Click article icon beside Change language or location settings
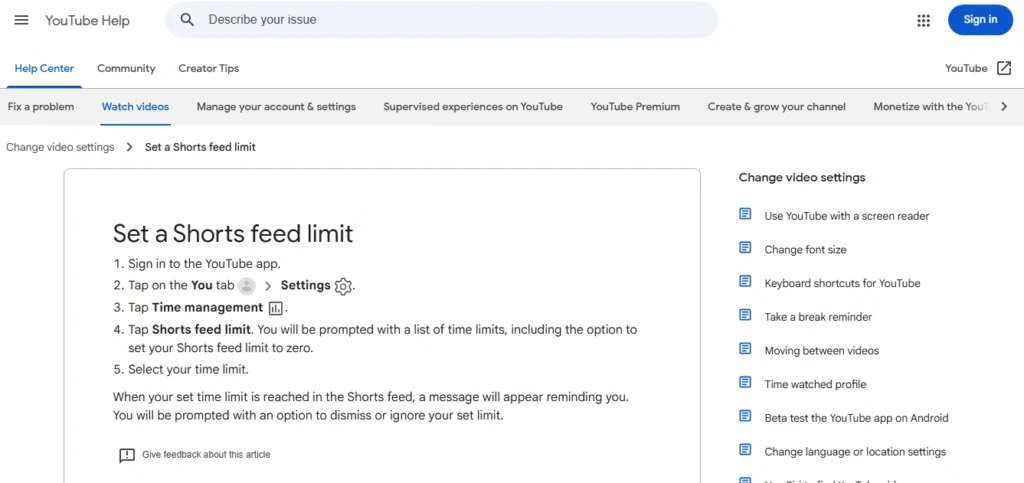This screenshot has width=1024, height=483. [x=745, y=450]
